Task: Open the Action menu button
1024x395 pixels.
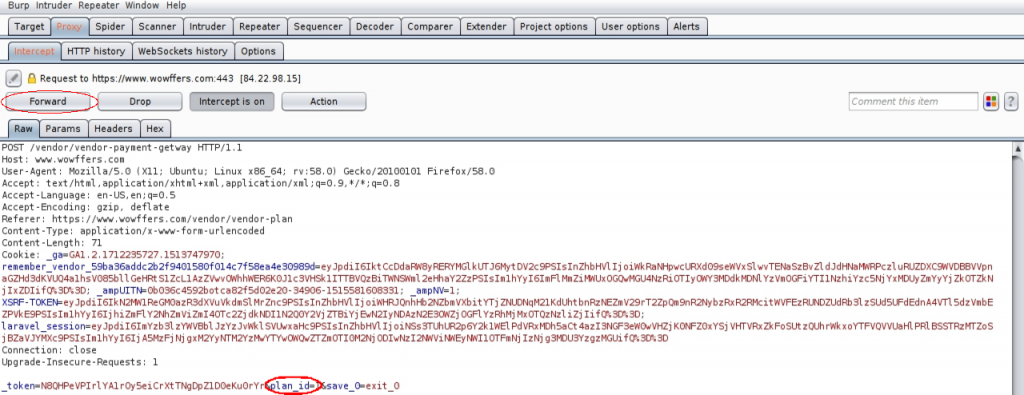Action: 324,101
